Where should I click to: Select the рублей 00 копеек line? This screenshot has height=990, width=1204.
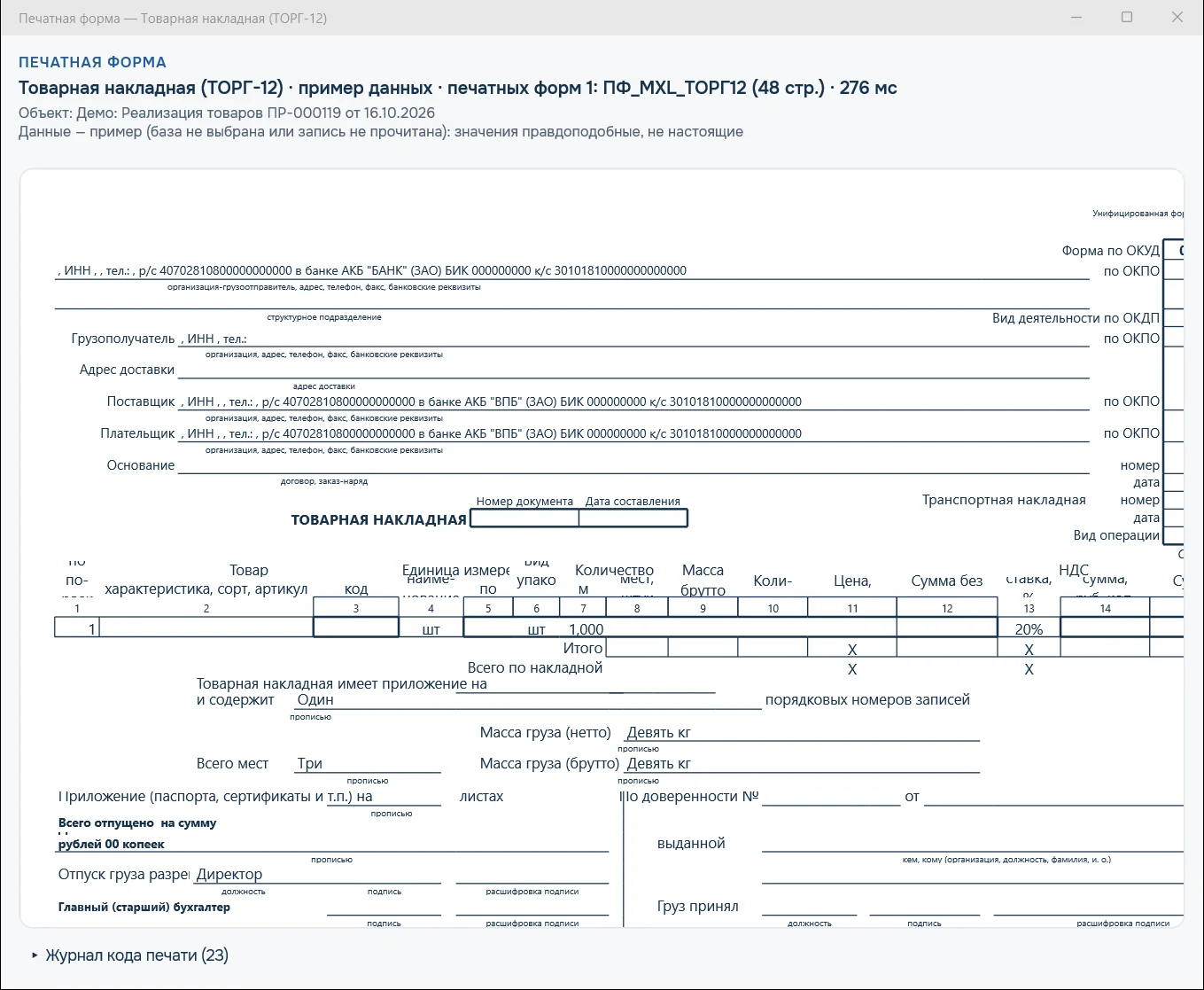click(112, 845)
